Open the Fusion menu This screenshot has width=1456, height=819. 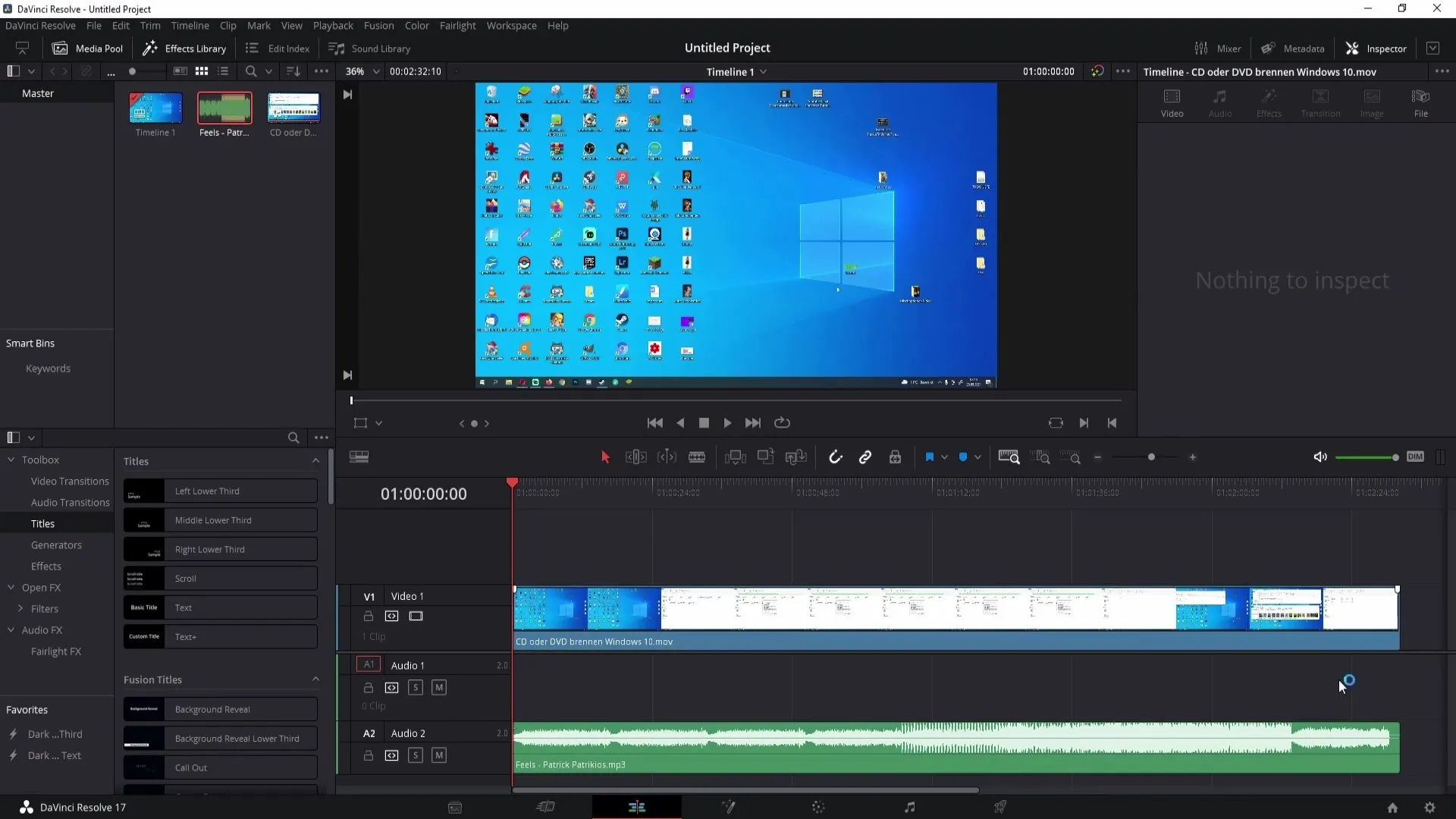tap(378, 25)
